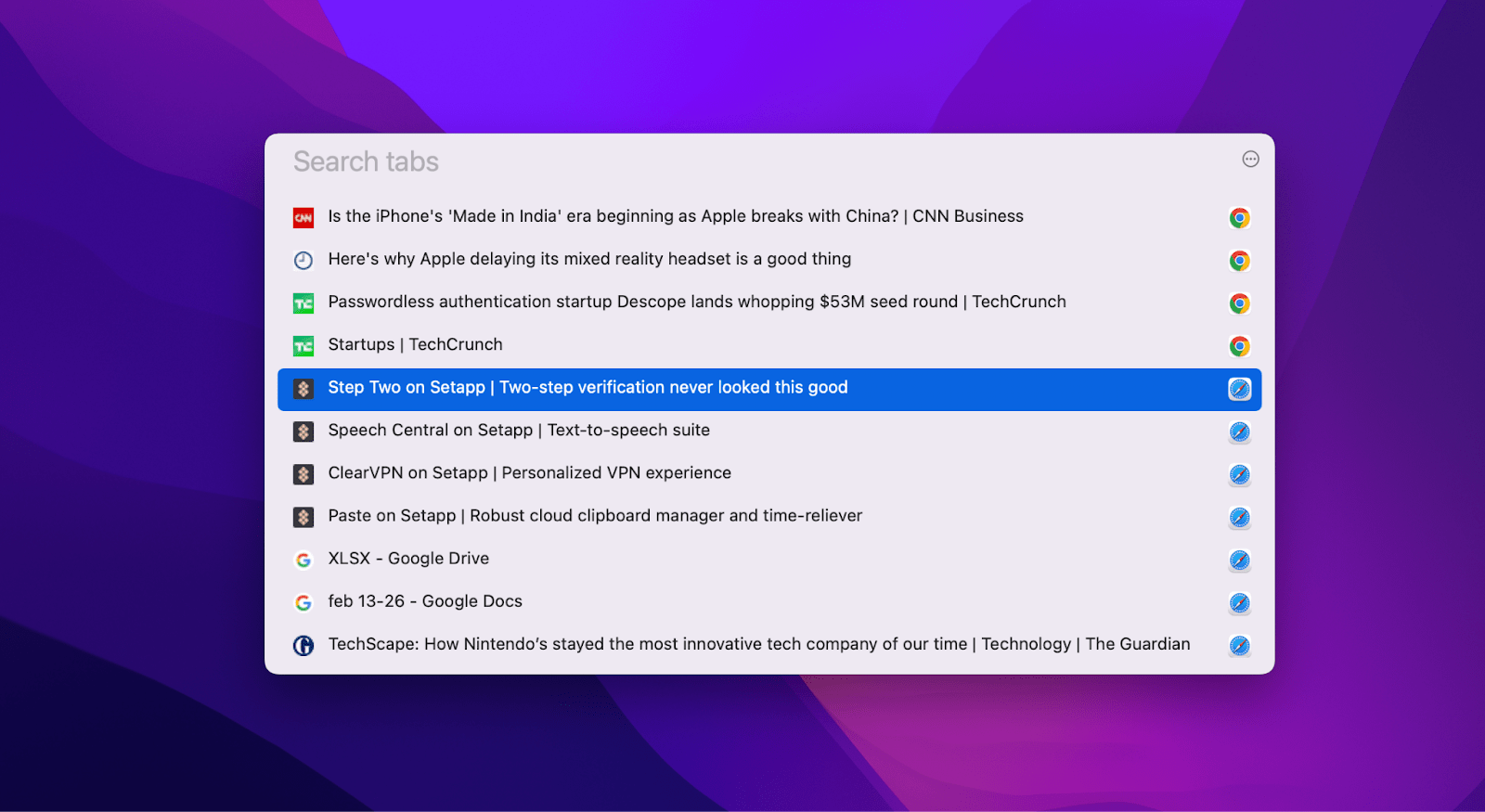Switch to ClearVPN on Setapp tab

click(769, 474)
